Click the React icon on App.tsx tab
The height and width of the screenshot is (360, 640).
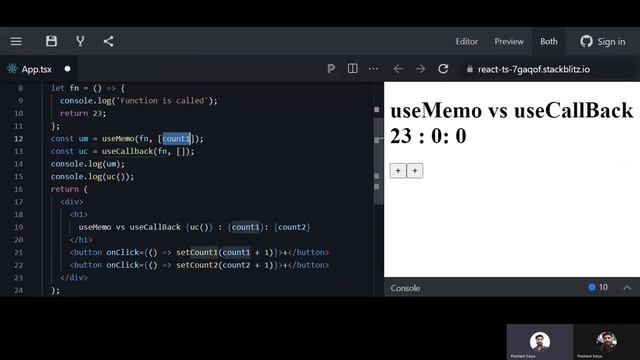coord(12,69)
